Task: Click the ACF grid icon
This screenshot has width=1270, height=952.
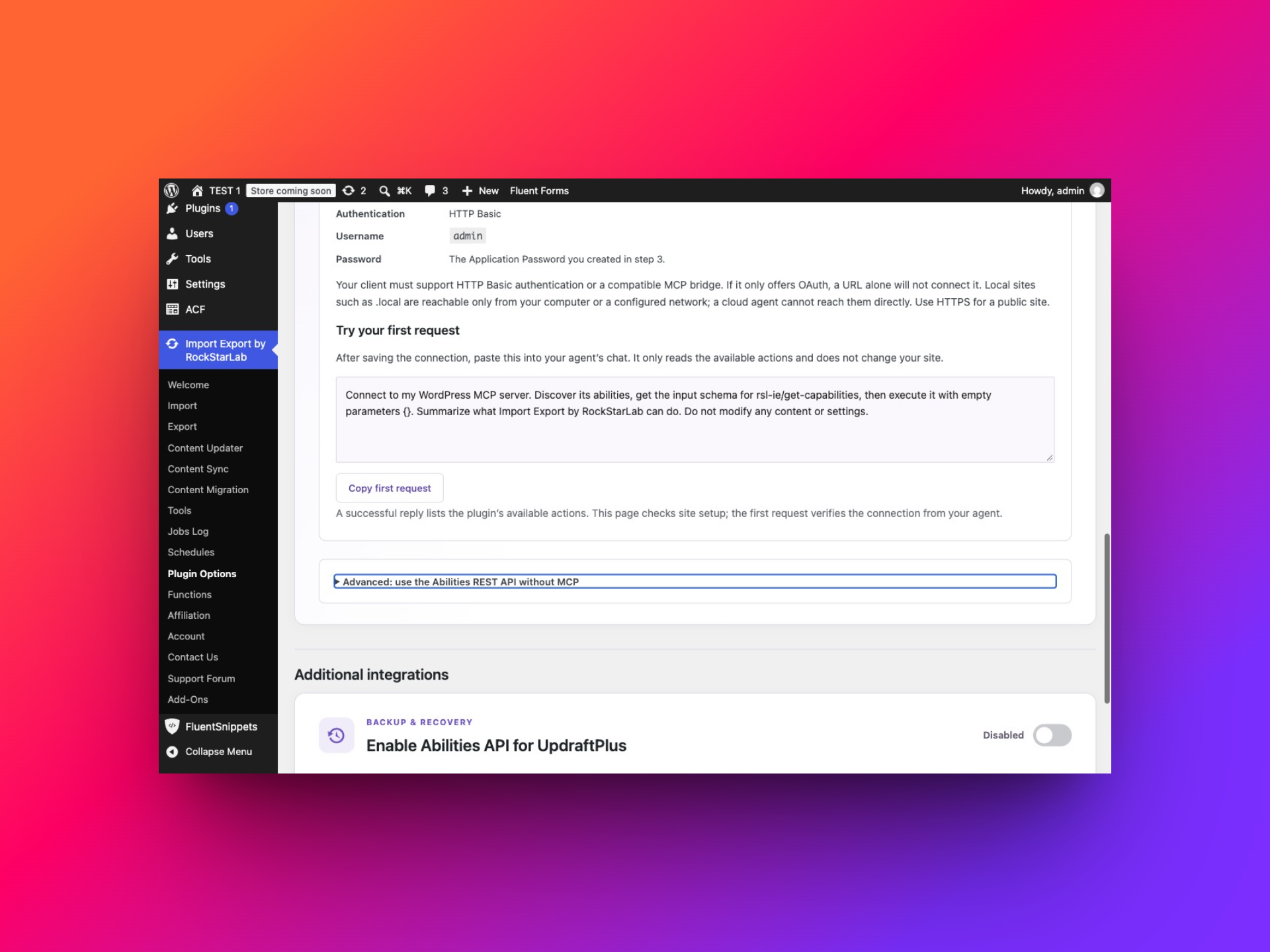Action: click(172, 309)
